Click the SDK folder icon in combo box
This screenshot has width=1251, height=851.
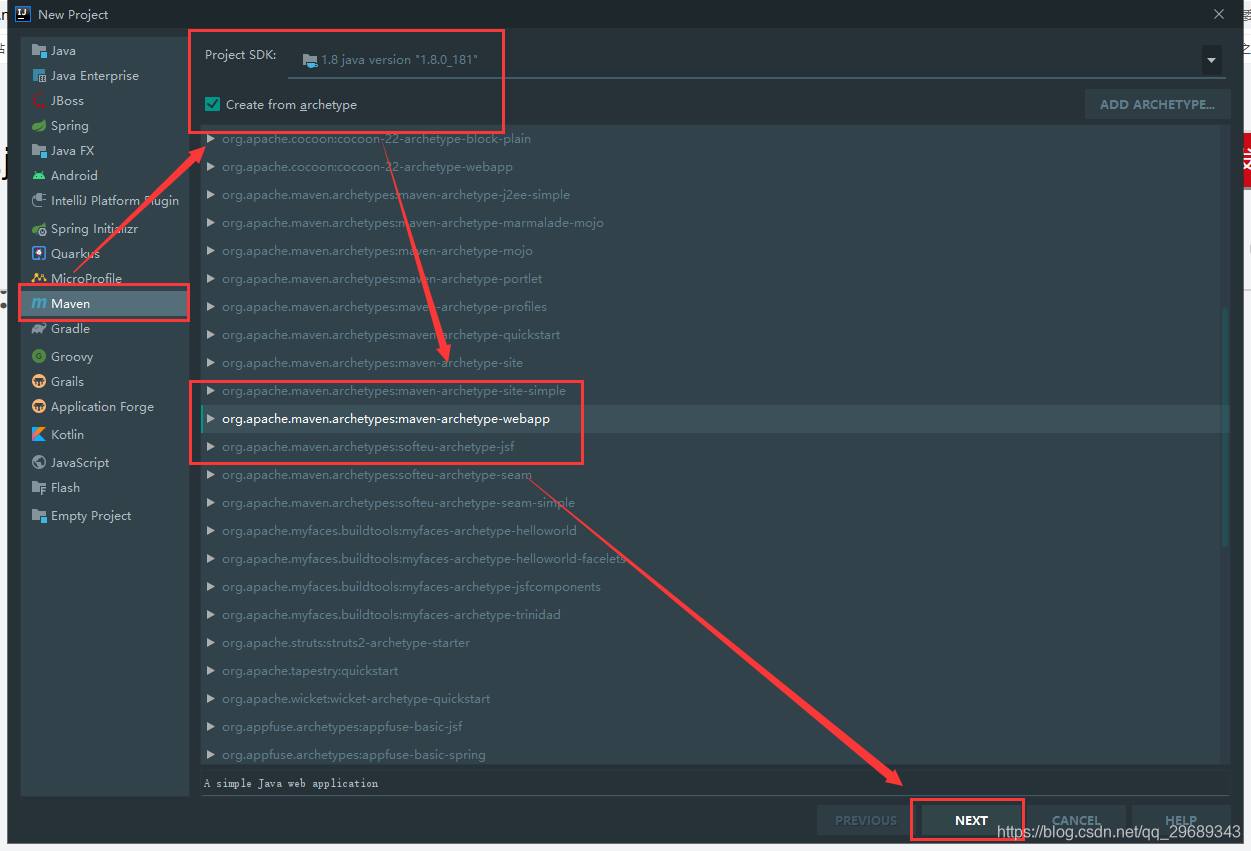click(309, 60)
